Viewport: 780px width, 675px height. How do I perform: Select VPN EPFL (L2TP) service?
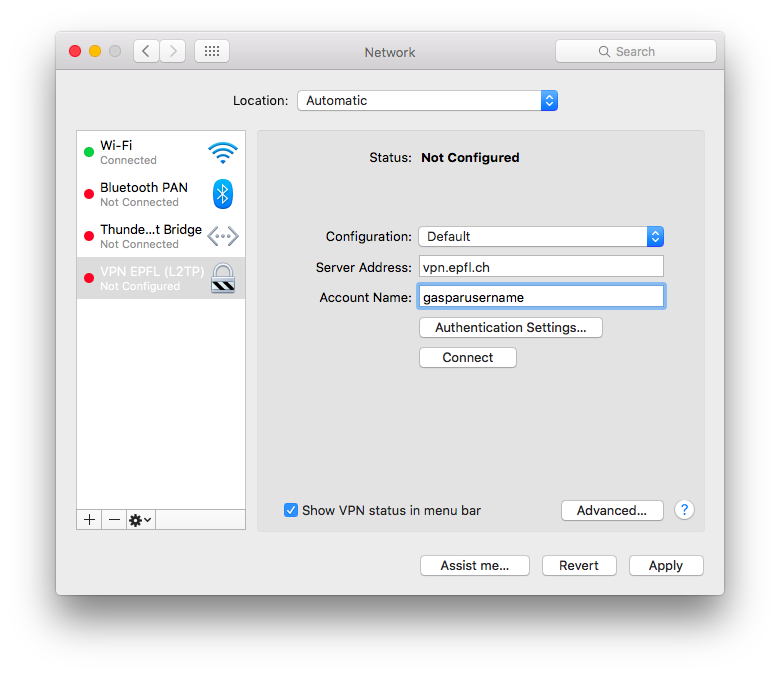(x=161, y=278)
